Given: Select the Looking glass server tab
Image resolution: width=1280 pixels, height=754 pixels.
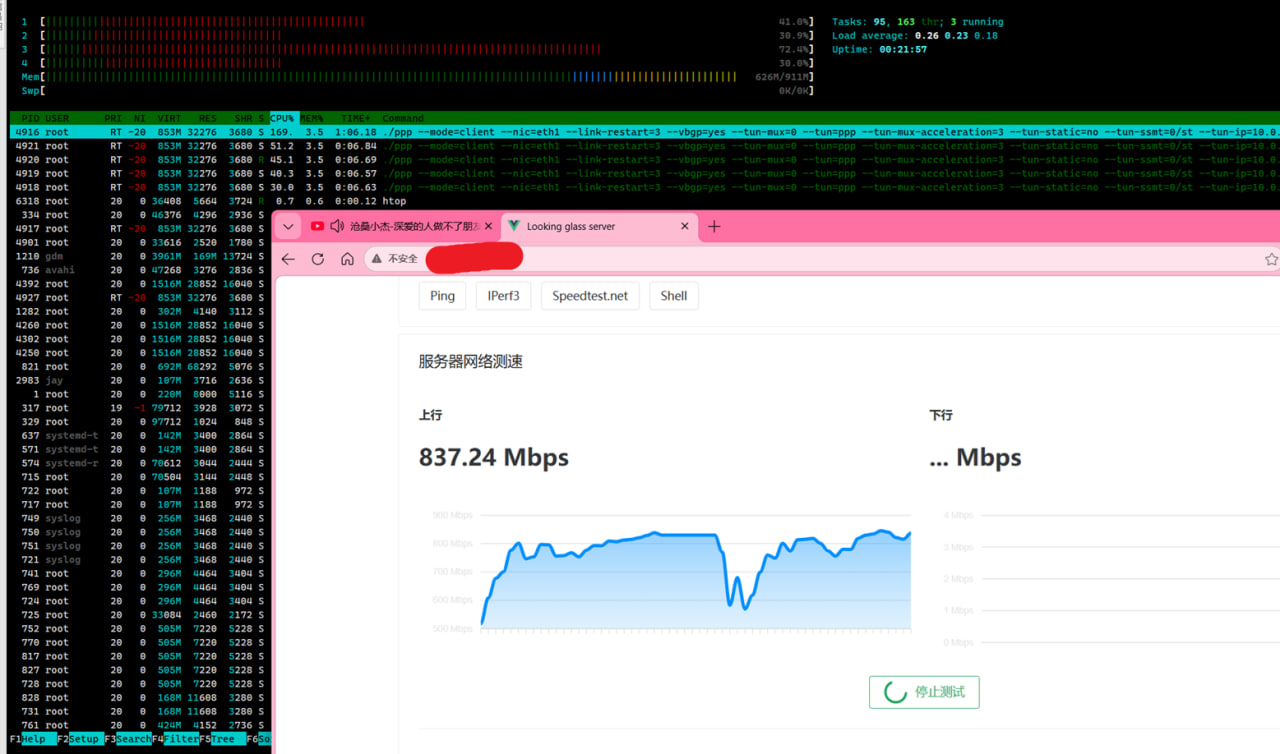Looking at the screenshot, I should tap(598, 227).
